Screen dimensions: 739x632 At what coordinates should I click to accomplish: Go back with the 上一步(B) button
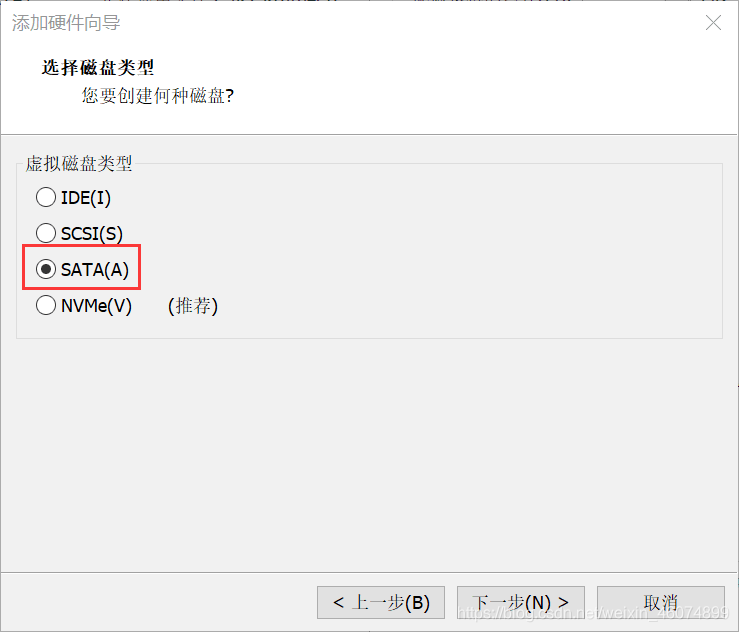381,602
